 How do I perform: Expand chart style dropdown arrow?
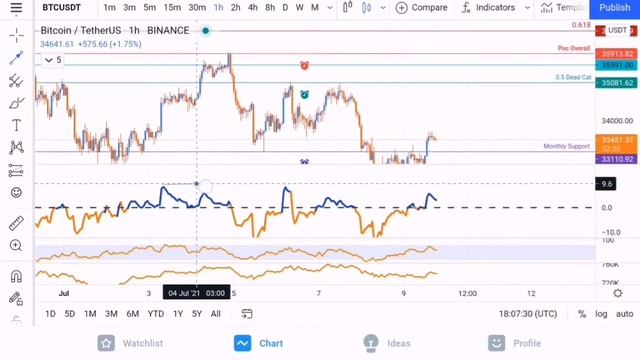pos(383,8)
